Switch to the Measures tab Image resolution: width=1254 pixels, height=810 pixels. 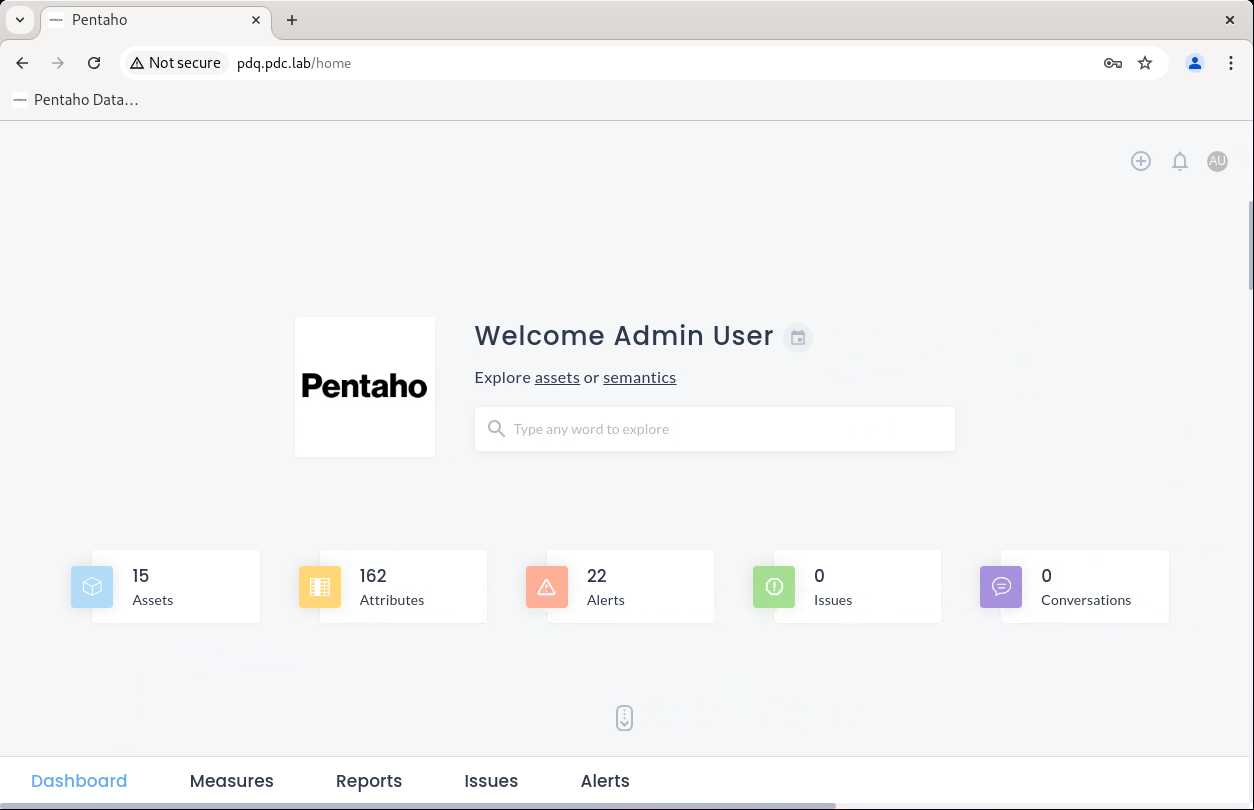(231, 781)
